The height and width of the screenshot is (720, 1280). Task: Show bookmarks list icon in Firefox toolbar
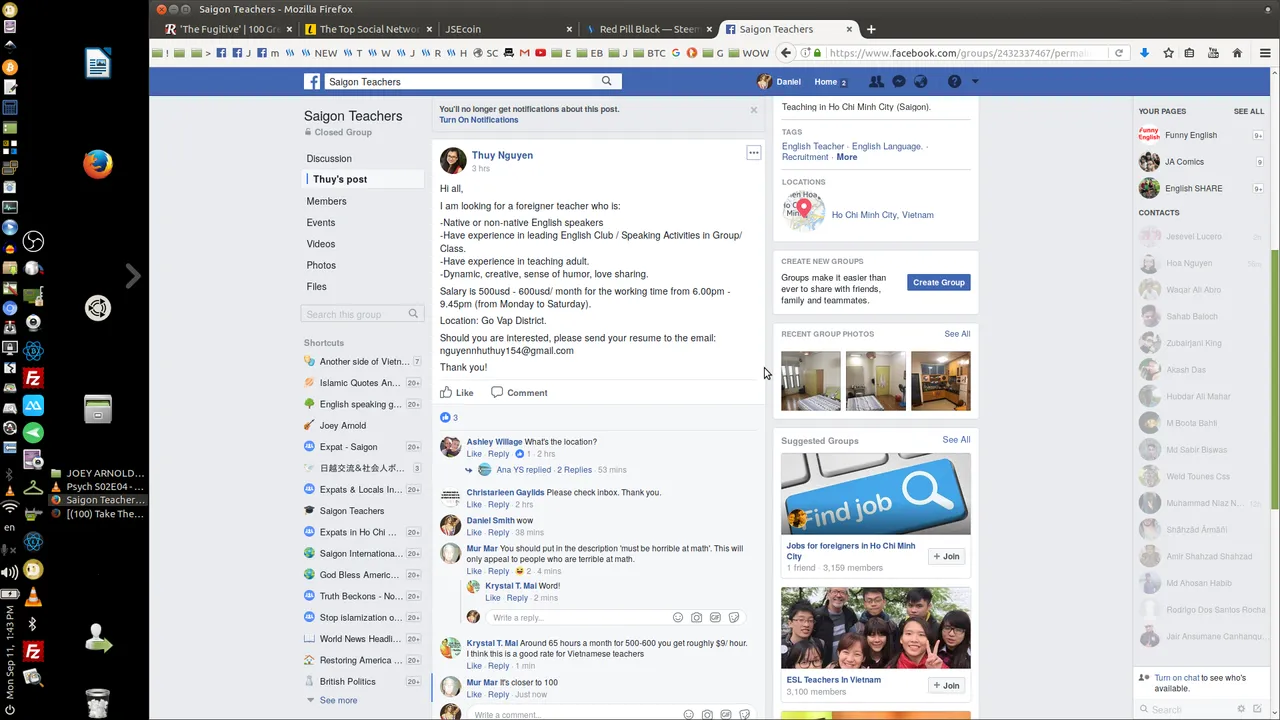(x=1189, y=53)
